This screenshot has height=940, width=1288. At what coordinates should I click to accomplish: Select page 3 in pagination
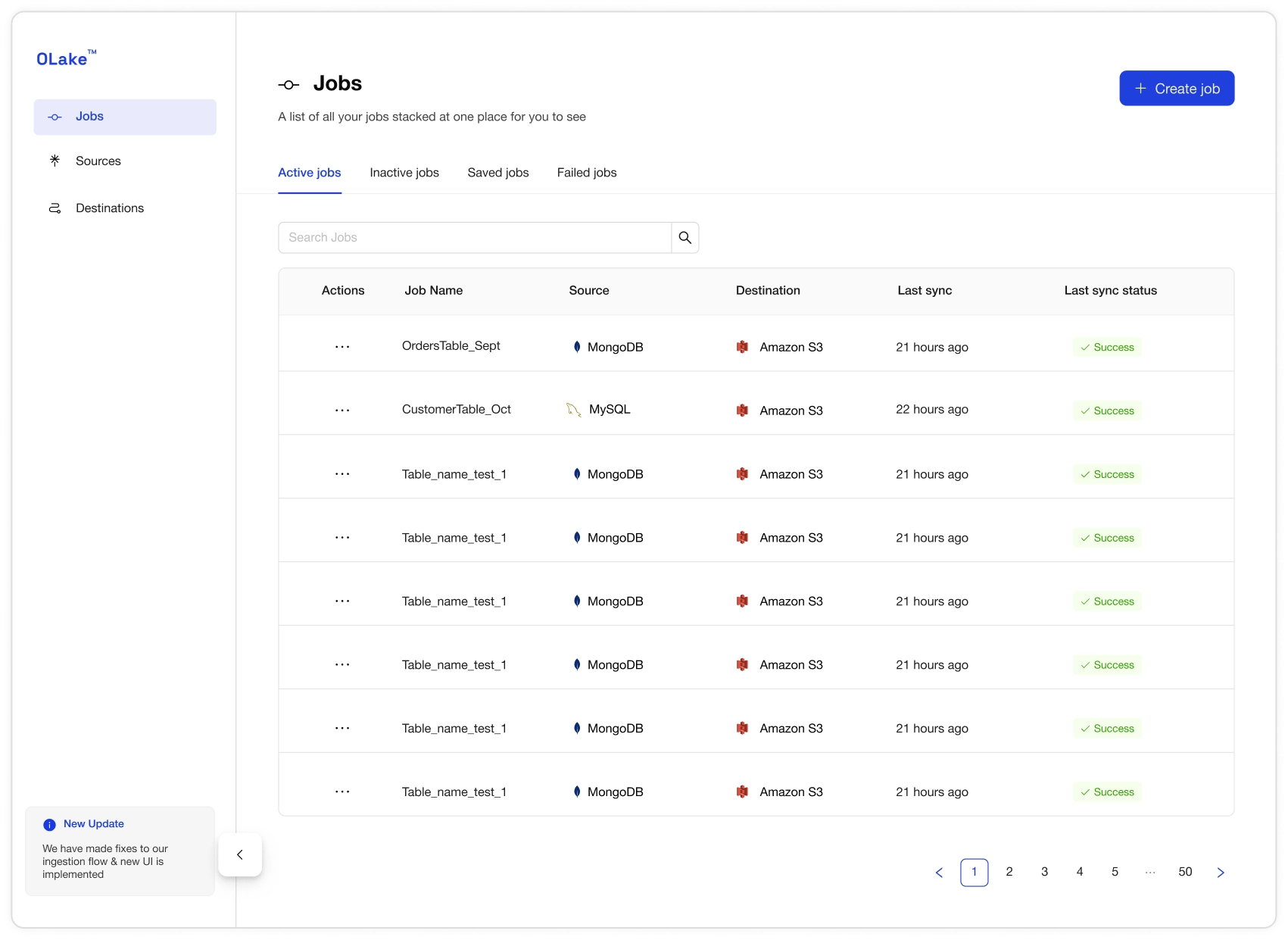pos(1044,872)
